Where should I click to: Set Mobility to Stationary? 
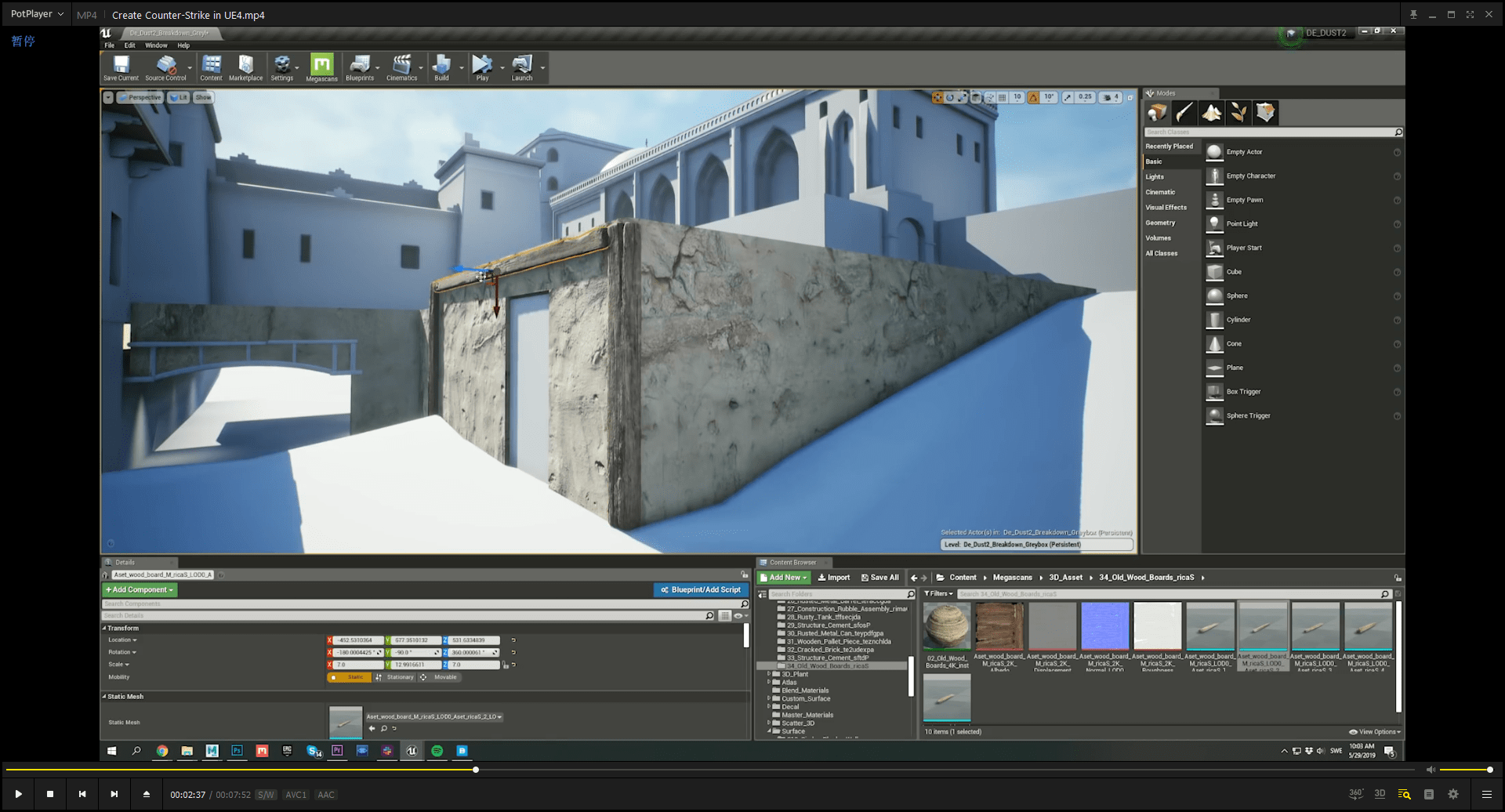pyautogui.click(x=394, y=677)
